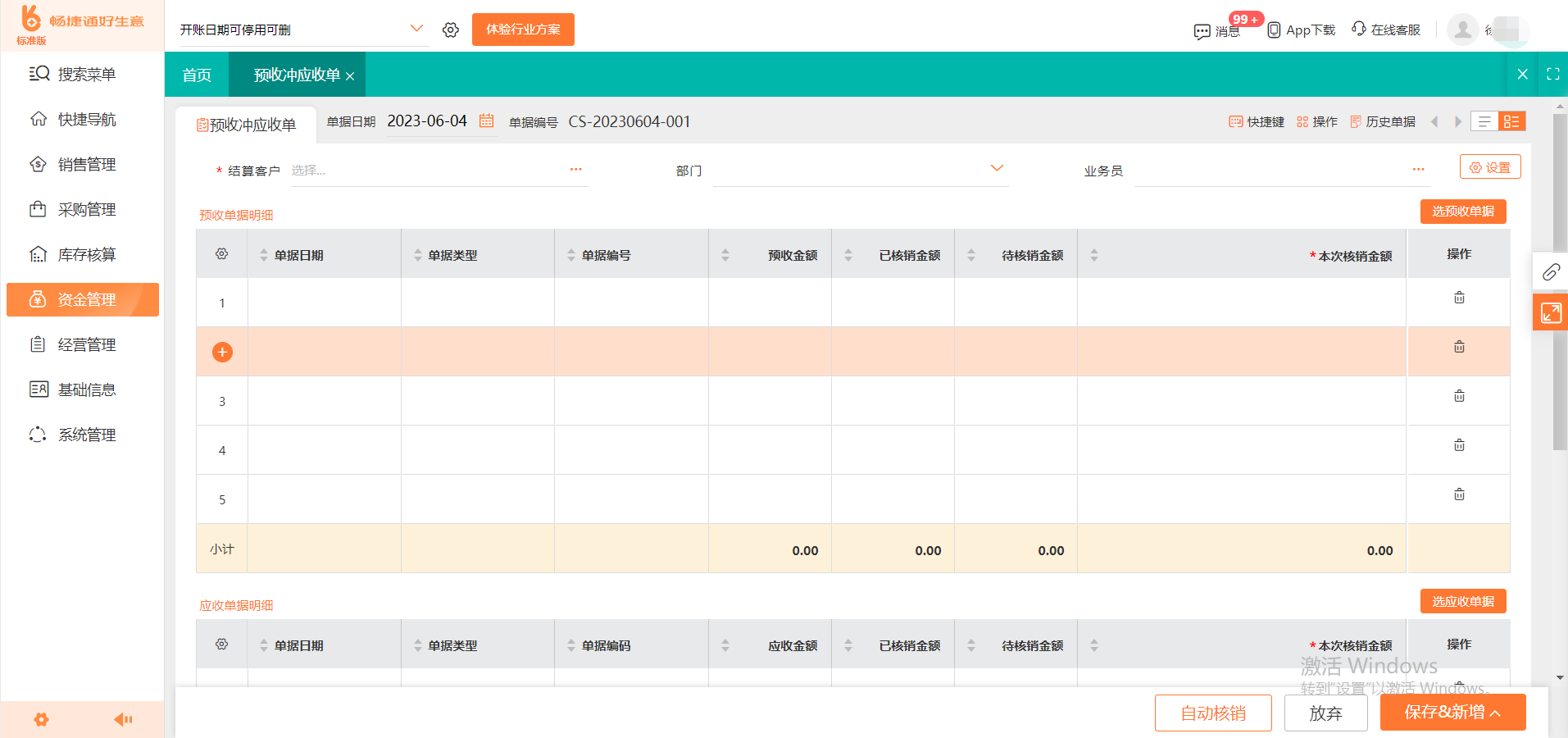The image size is (1568, 738).
Task: Expand the 开账日期可停用可删 dropdown
Action: (417, 27)
